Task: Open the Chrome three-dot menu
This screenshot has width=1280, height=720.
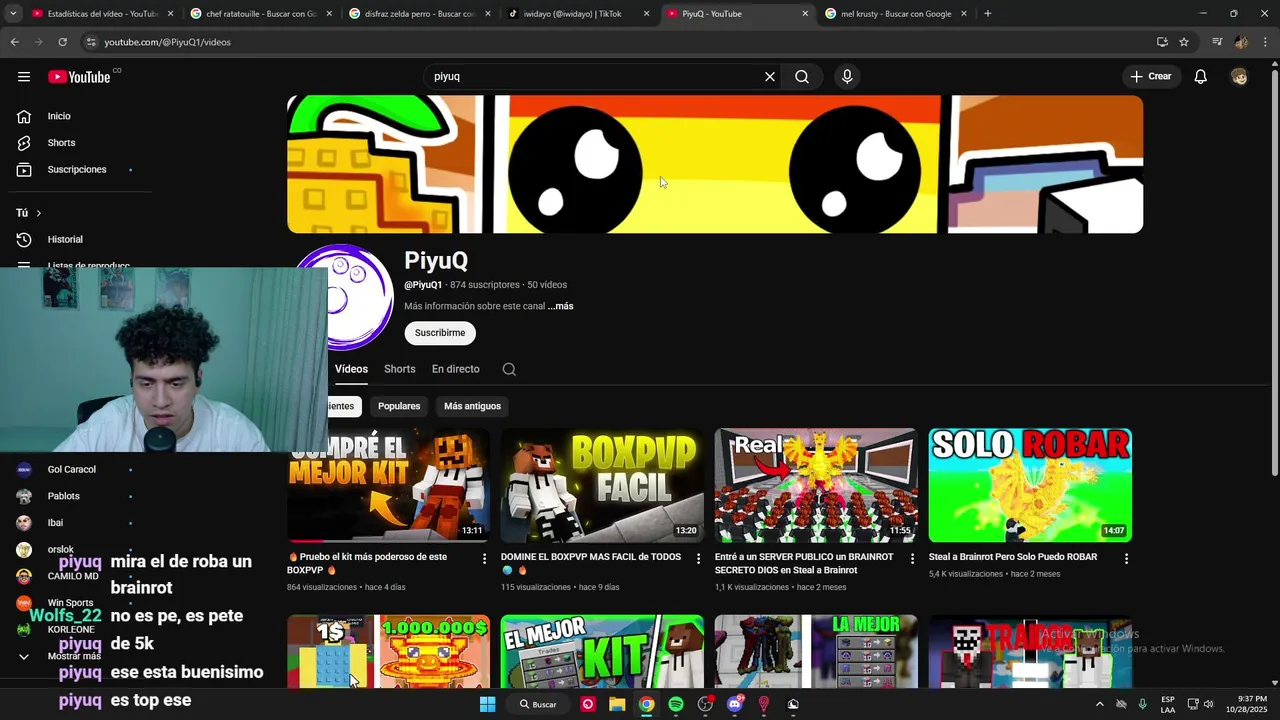Action: (1266, 42)
